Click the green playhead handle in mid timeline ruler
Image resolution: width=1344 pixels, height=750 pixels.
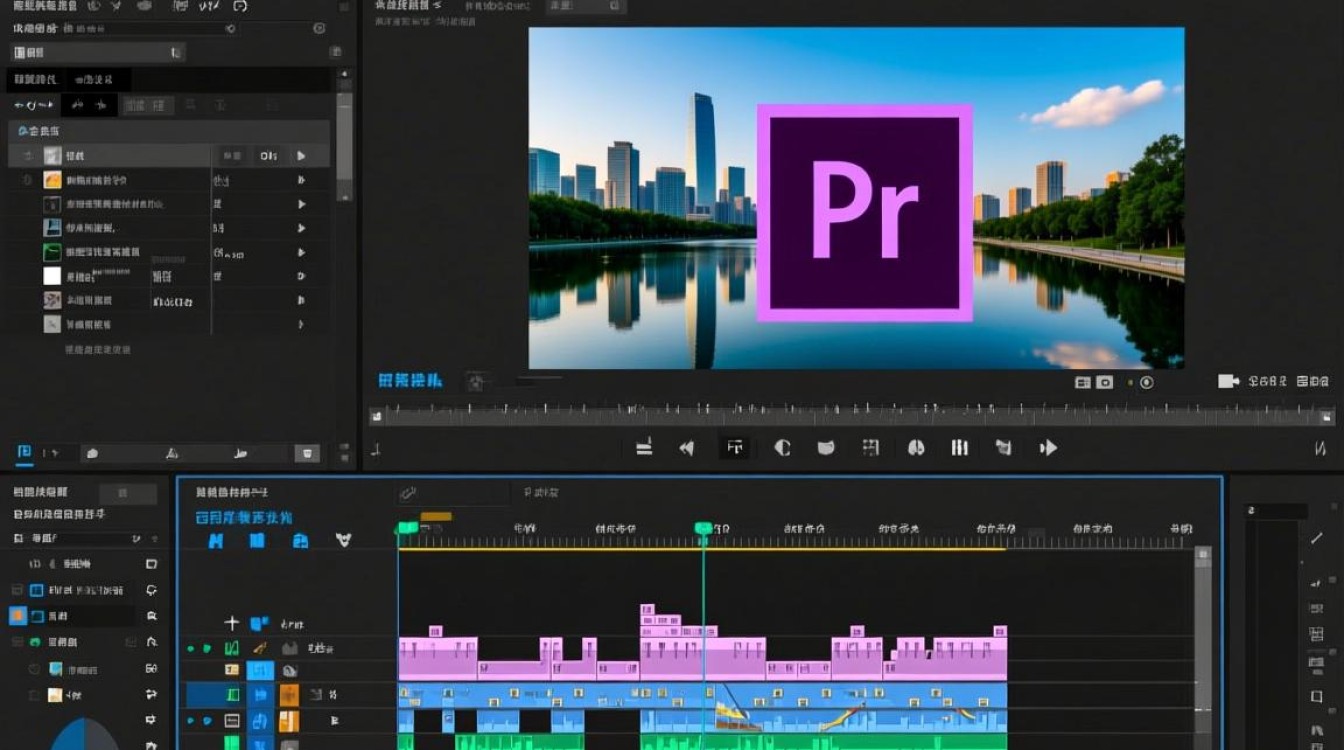pos(703,527)
